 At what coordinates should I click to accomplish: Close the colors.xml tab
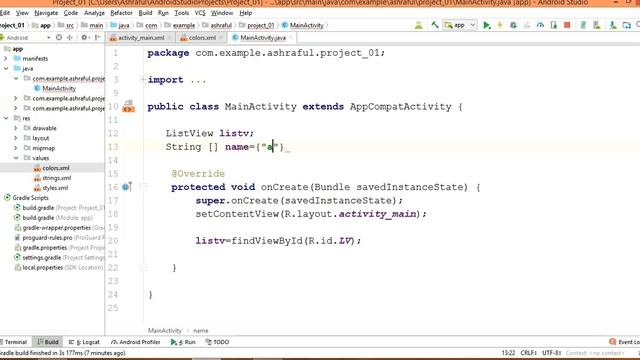point(221,38)
